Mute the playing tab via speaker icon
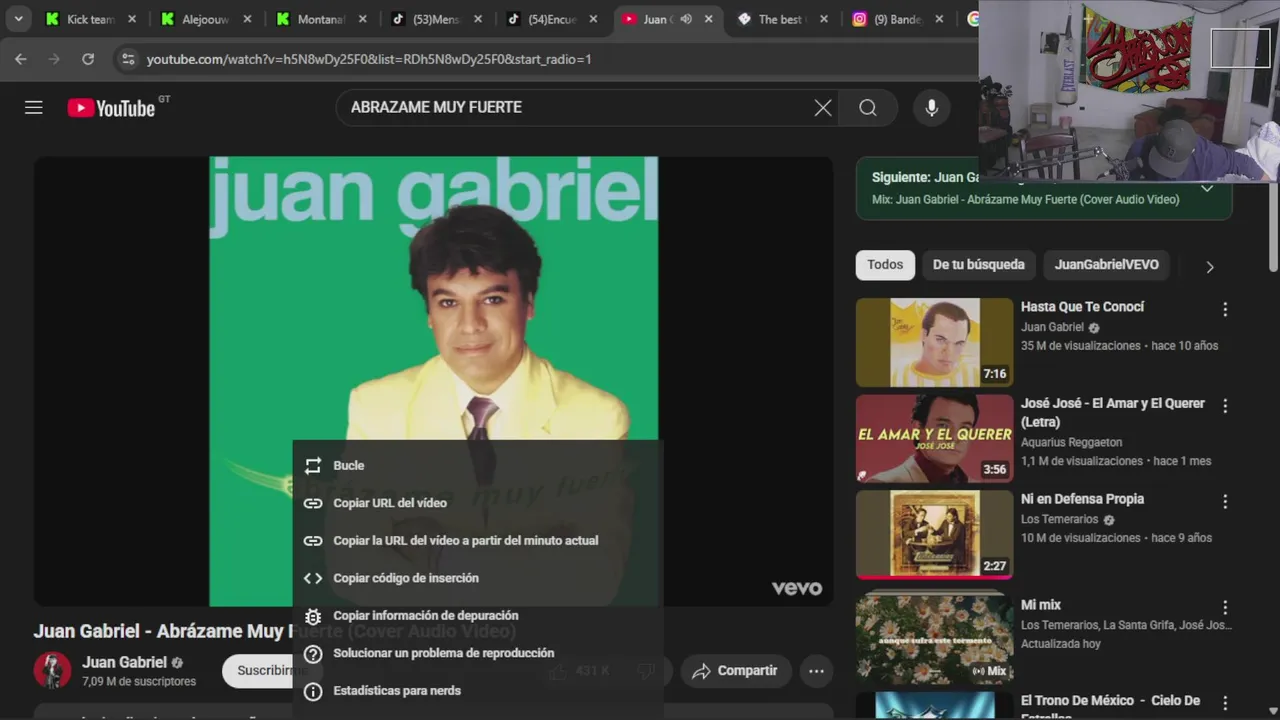The height and width of the screenshot is (720, 1280). 686,19
